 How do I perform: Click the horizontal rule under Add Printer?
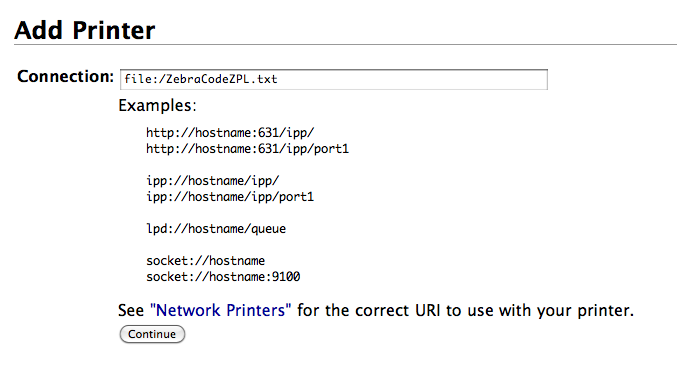pos(345,44)
